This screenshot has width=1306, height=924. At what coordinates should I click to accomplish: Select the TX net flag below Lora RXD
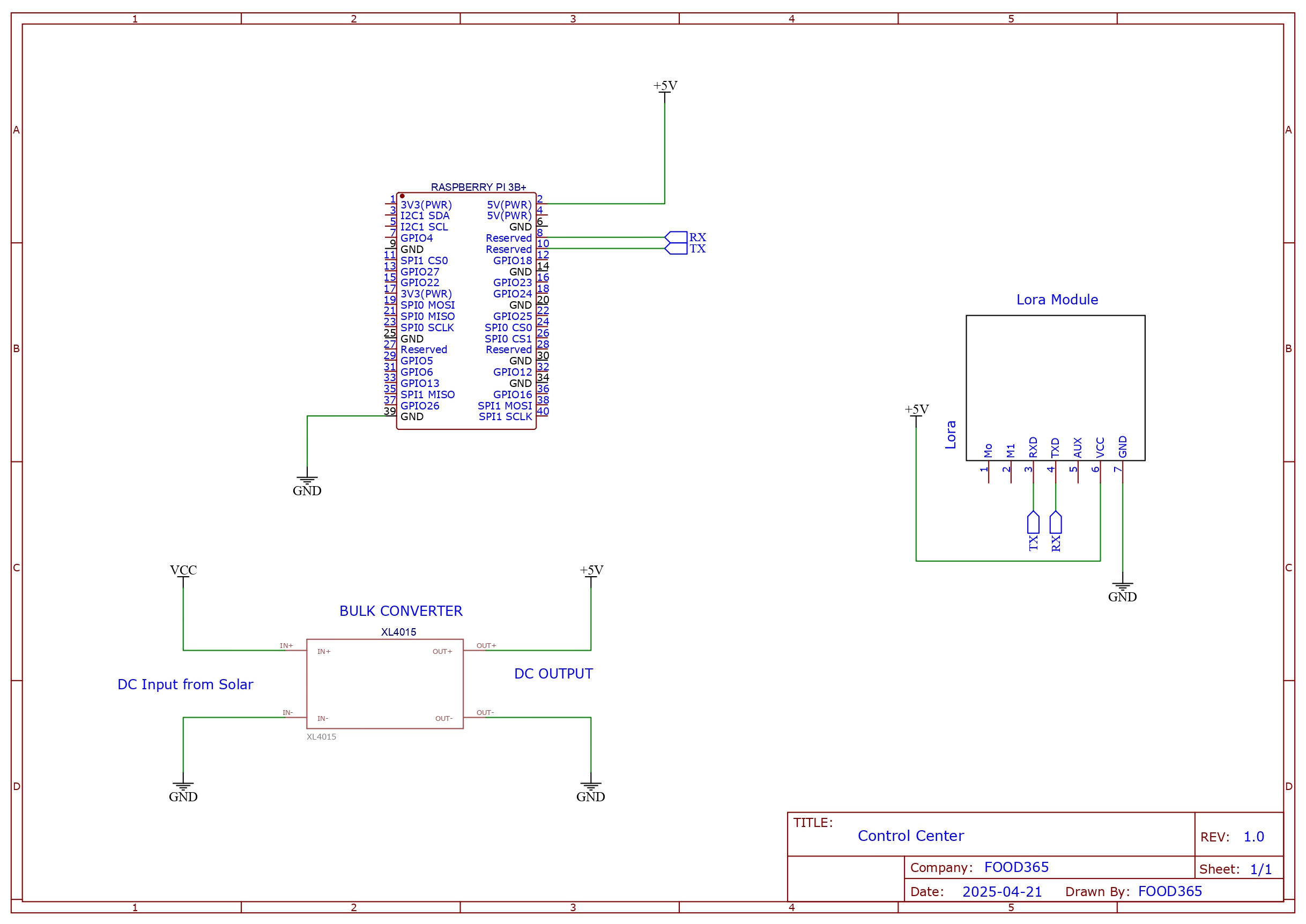click(1034, 524)
